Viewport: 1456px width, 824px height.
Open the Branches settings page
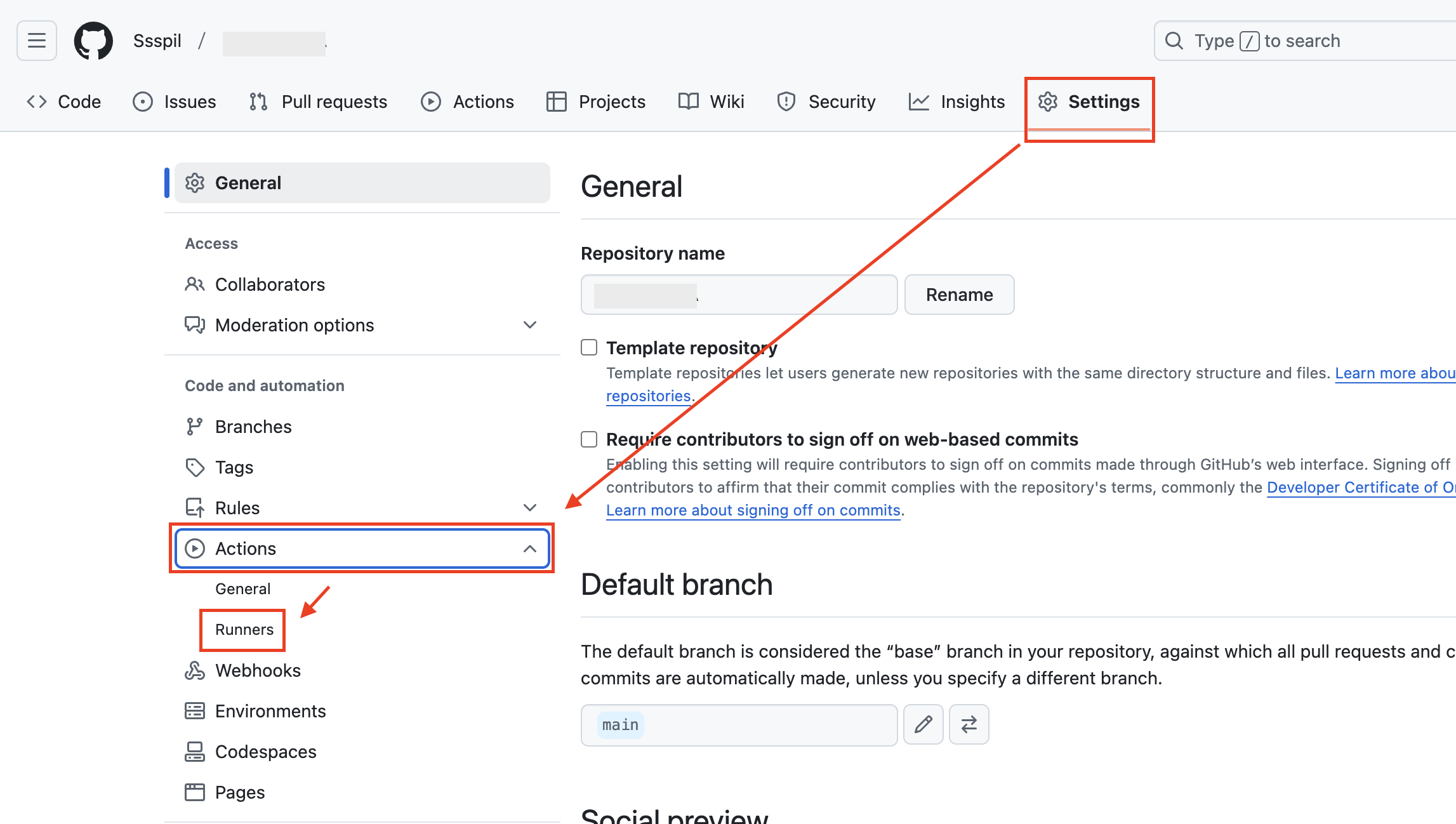pyautogui.click(x=253, y=427)
